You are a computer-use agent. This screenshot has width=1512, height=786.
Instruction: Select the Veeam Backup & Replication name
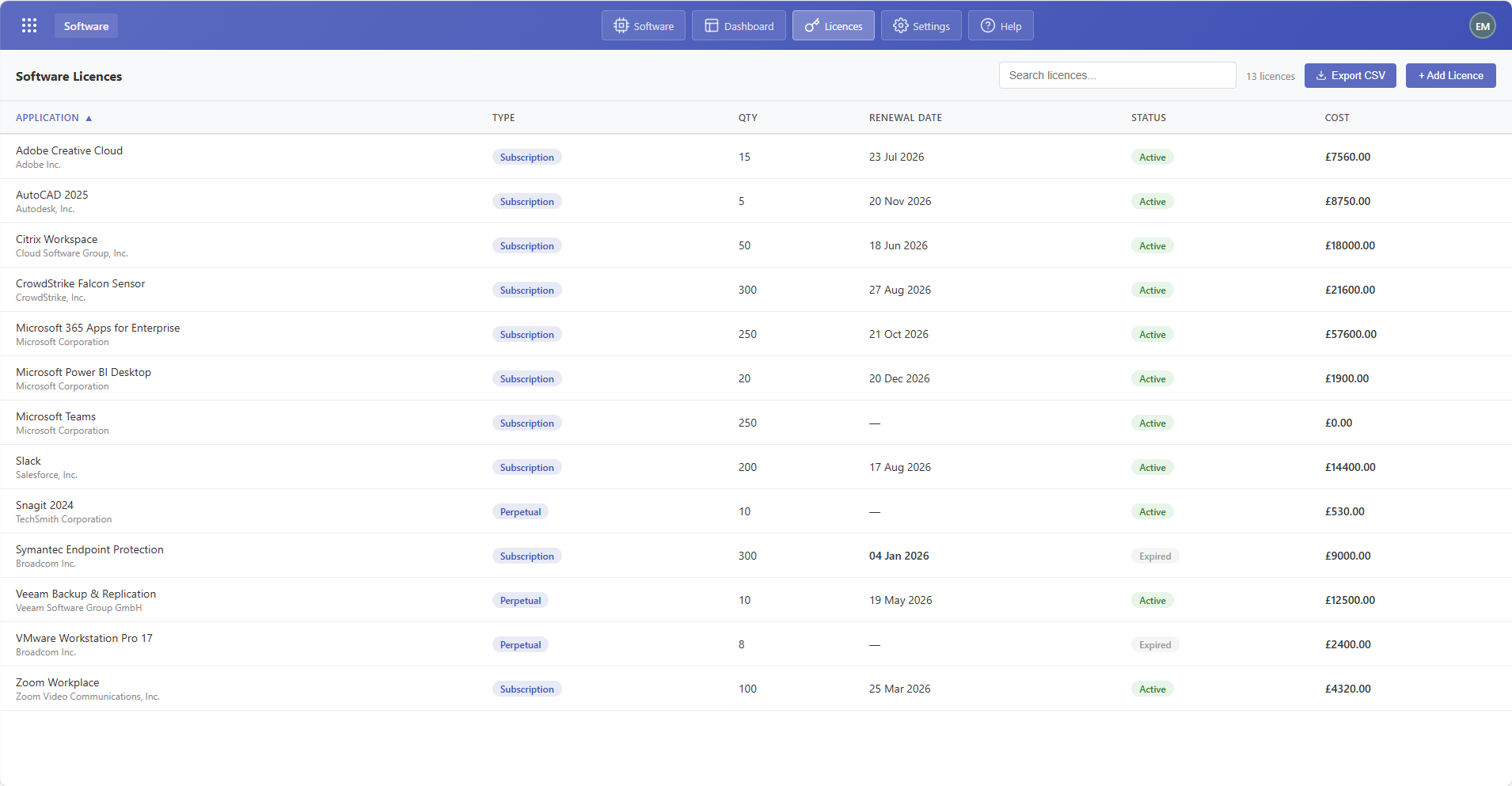pos(85,594)
